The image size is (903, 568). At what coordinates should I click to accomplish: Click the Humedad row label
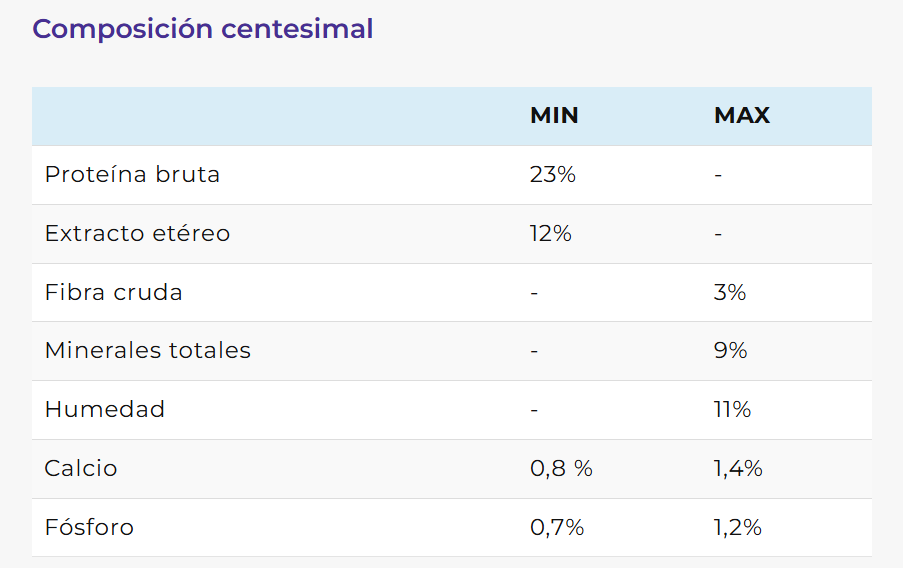click(x=105, y=410)
